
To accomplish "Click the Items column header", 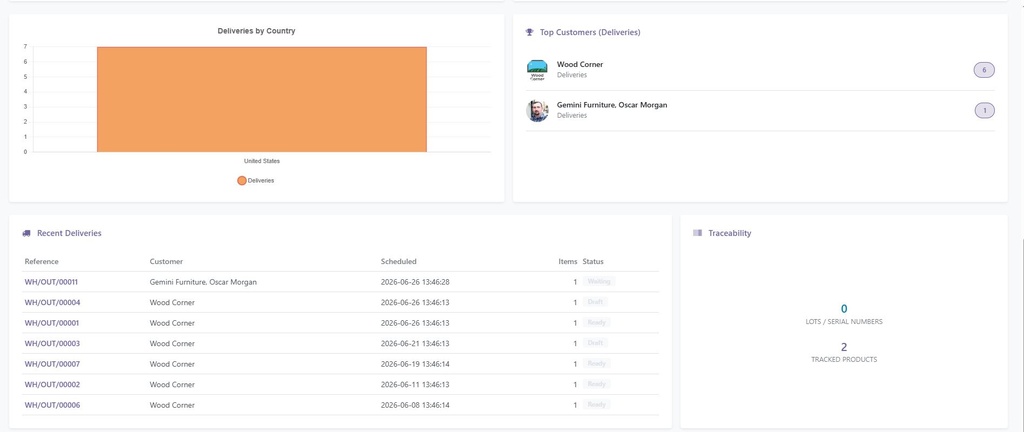I will (568, 262).
